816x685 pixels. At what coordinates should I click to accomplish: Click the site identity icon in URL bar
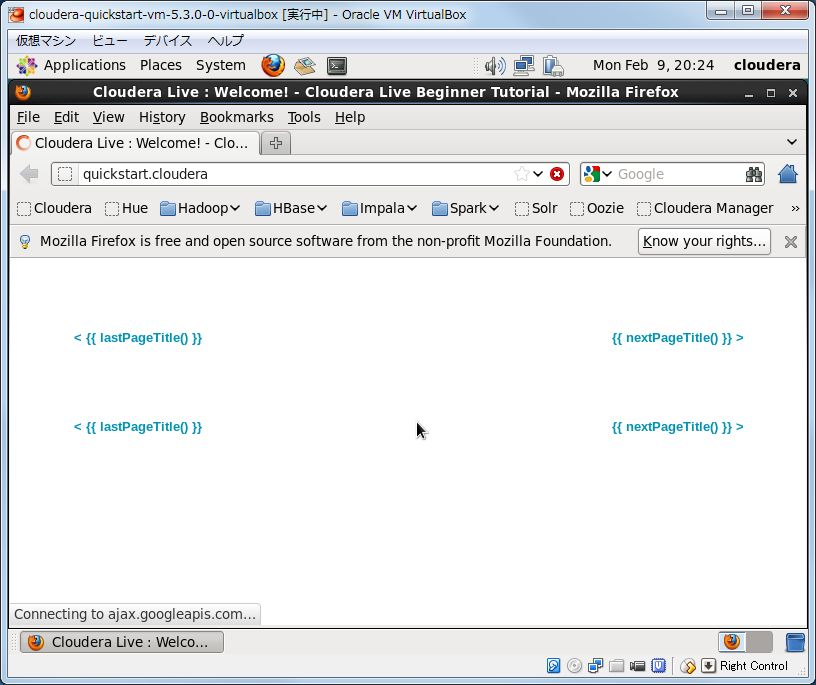(x=65, y=174)
